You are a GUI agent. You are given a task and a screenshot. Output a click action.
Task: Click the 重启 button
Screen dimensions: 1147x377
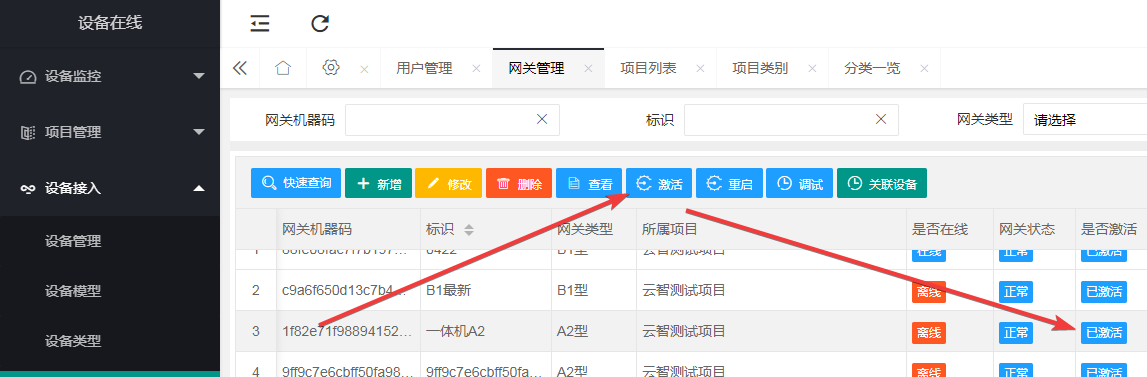pyautogui.click(x=729, y=183)
